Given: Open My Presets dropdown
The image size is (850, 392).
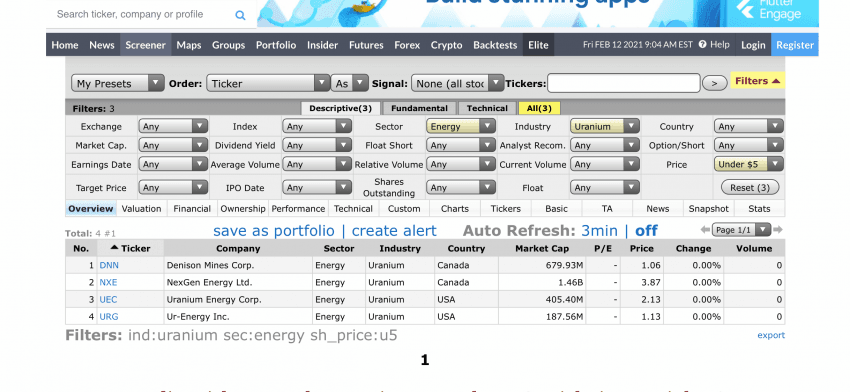Looking at the screenshot, I should point(118,83).
